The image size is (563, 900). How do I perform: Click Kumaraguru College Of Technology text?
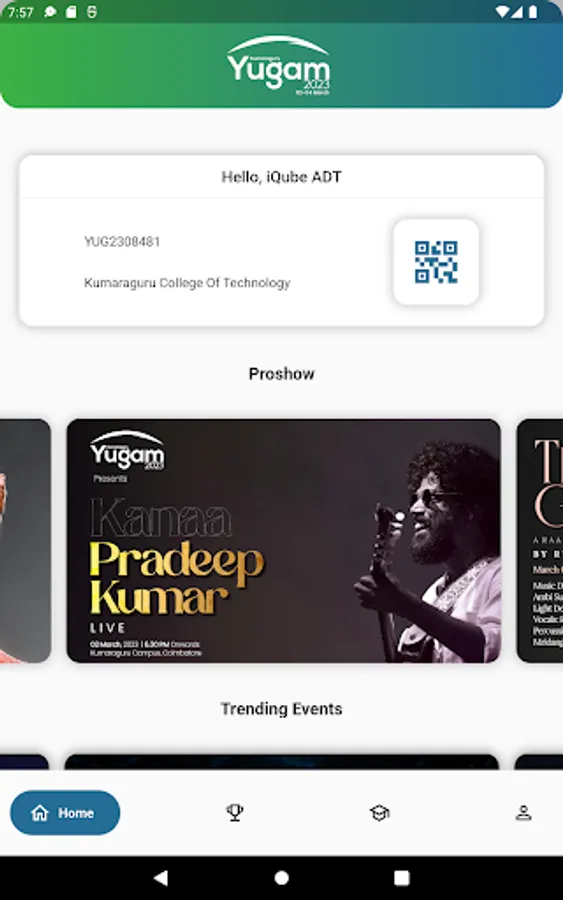(x=187, y=283)
